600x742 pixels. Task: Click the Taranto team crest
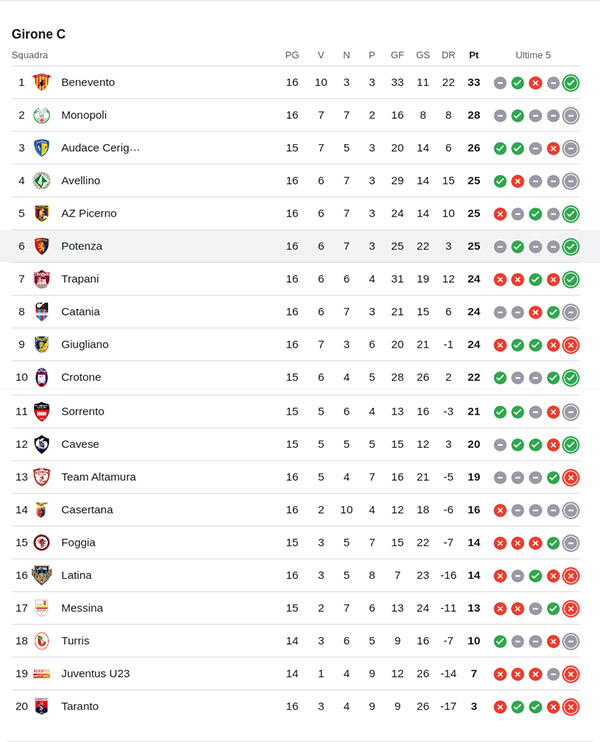pyautogui.click(x=42, y=706)
